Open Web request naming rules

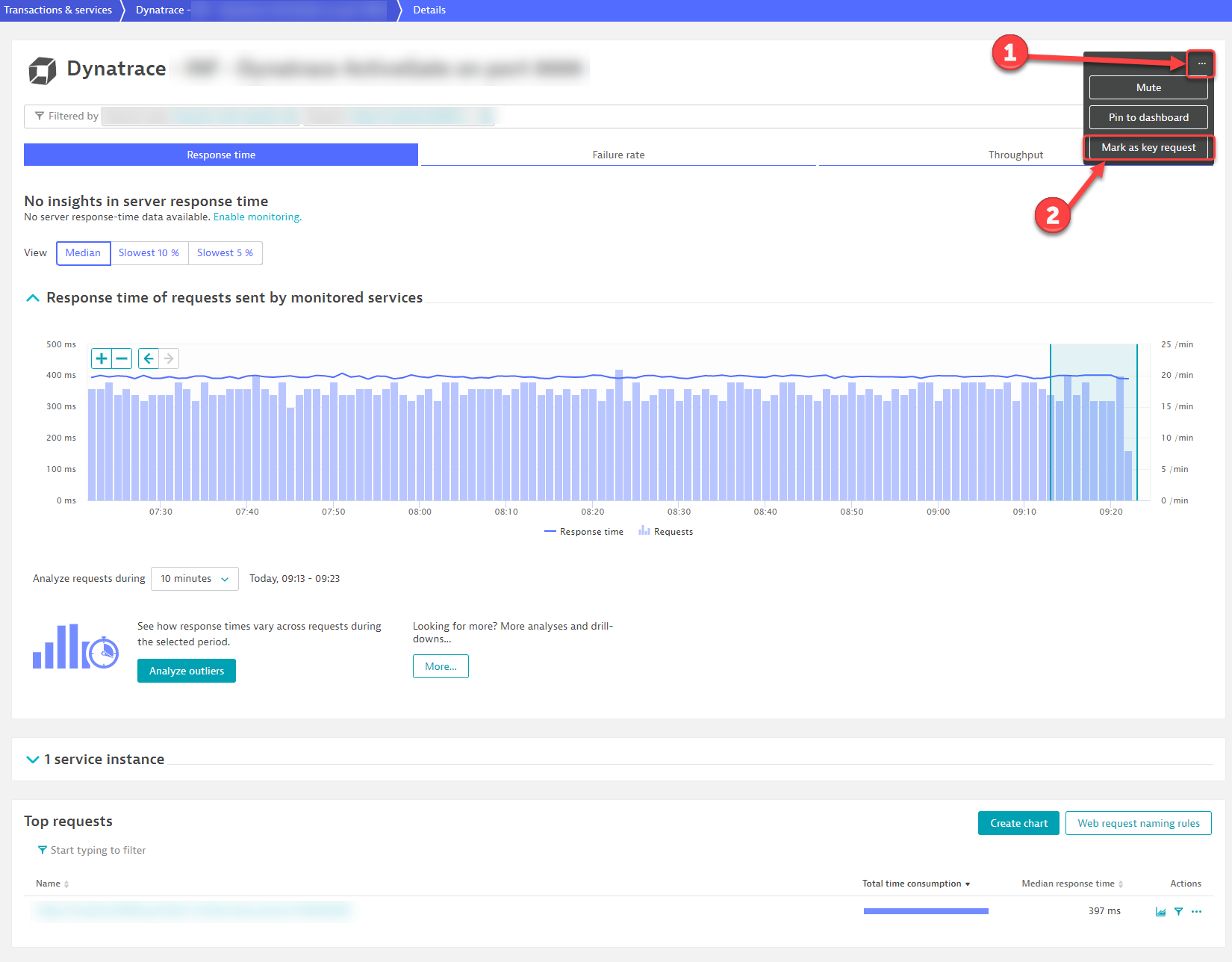1139,823
